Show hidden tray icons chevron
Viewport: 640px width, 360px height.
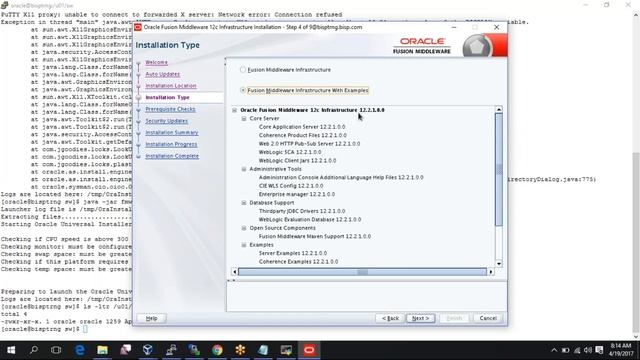pyautogui.click(x=554, y=350)
